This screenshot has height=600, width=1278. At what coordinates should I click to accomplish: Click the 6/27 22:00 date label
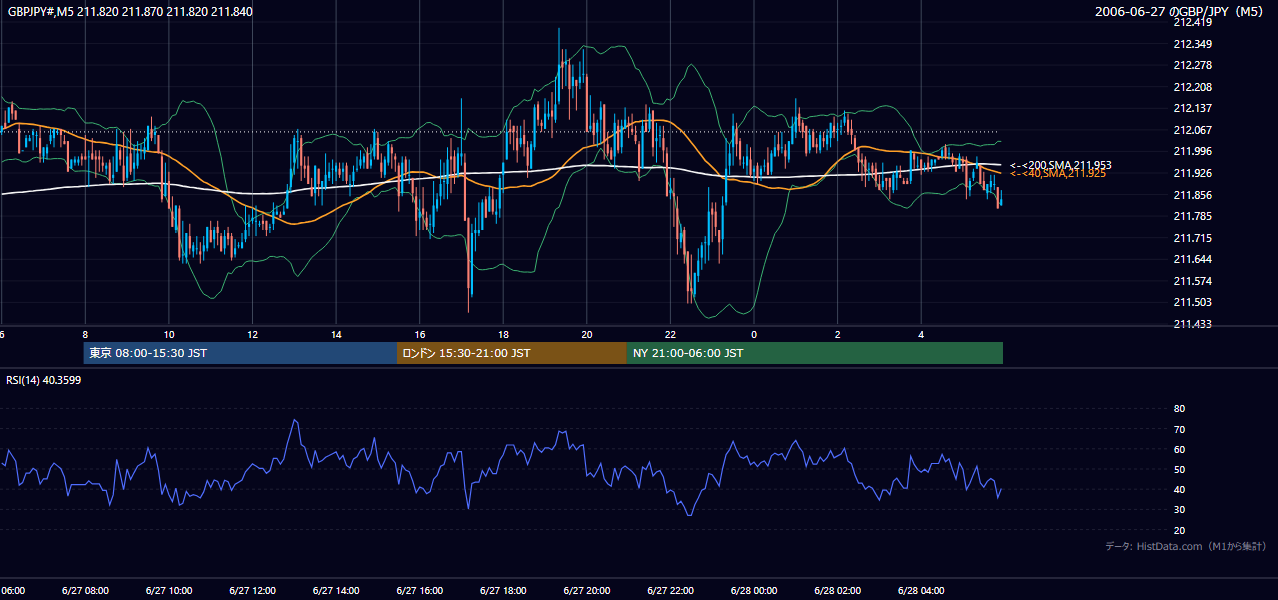click(x=670, y=591)
